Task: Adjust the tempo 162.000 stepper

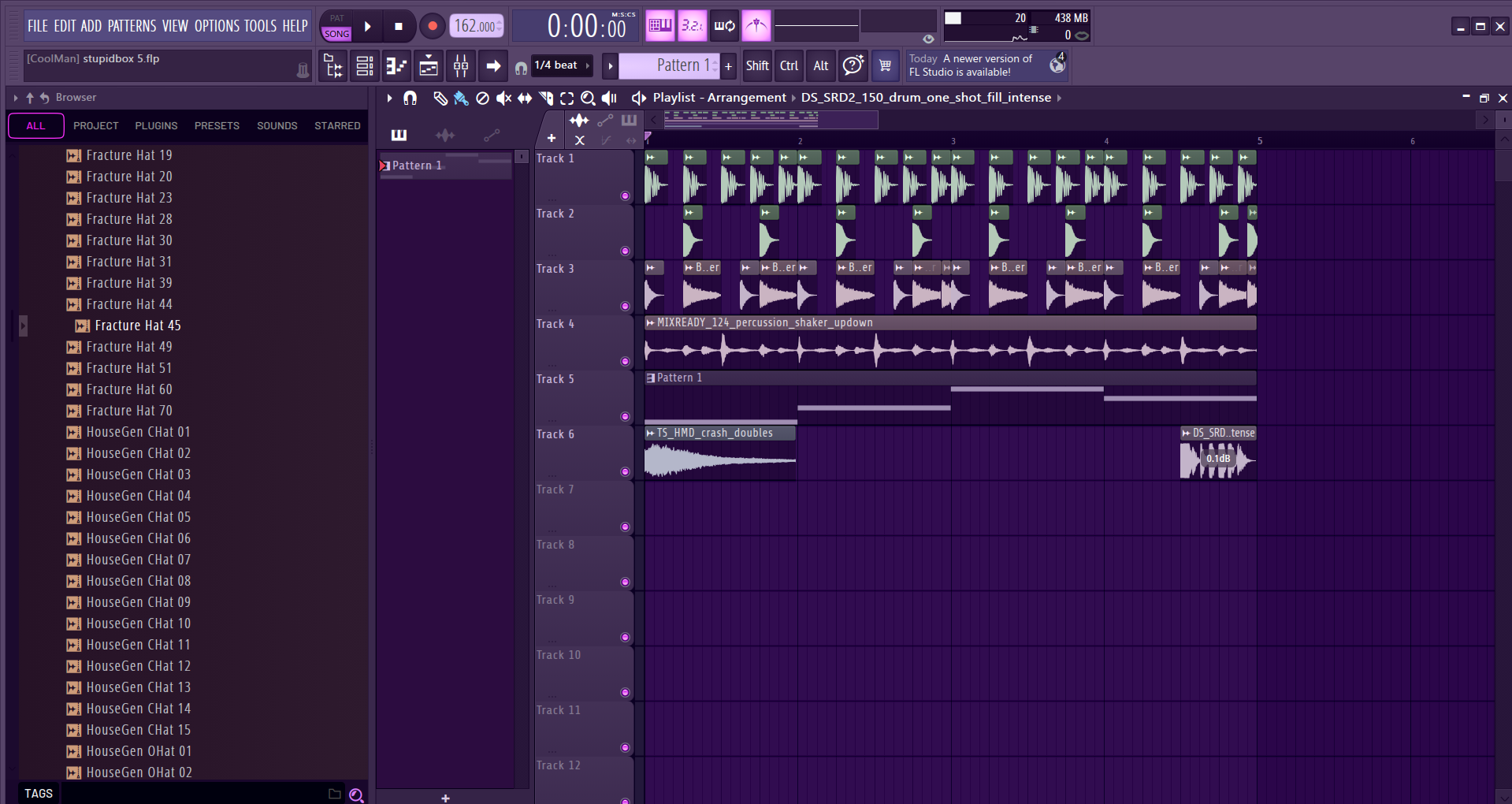Action: coord(499,26)
